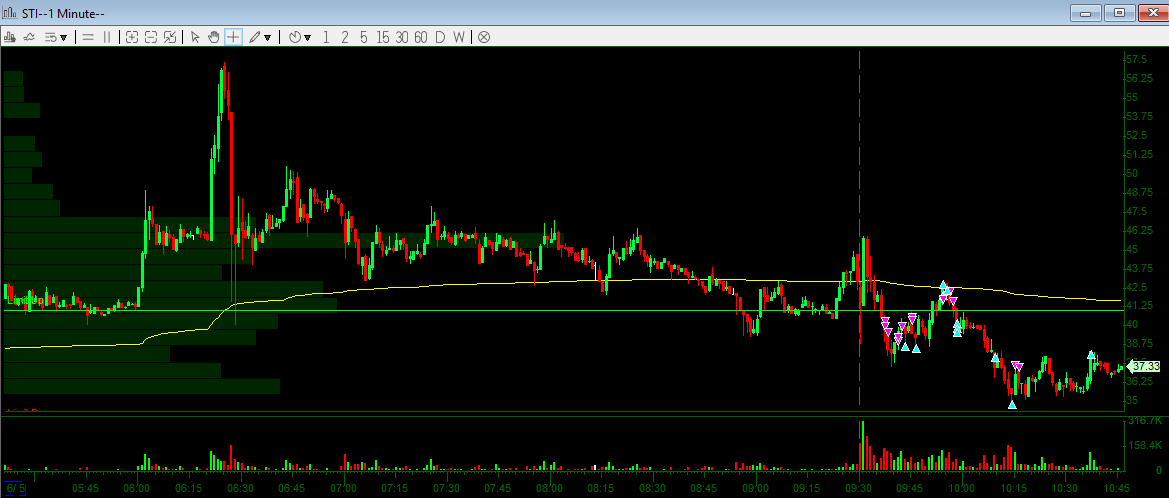Open the chart settings list icon

click(51, 37)
